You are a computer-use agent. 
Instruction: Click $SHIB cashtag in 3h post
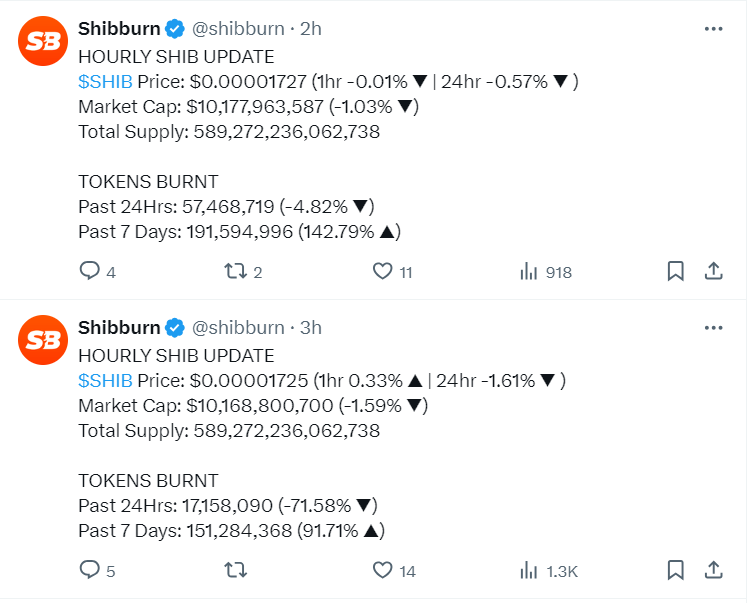[x=105, y=380]
